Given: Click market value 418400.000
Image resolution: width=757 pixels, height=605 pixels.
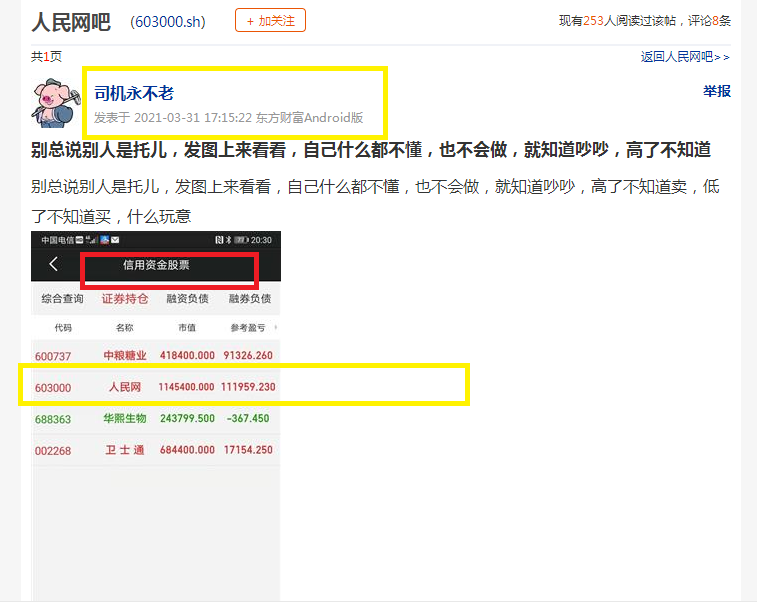Looking at the screenshot, I should point(187,356).
